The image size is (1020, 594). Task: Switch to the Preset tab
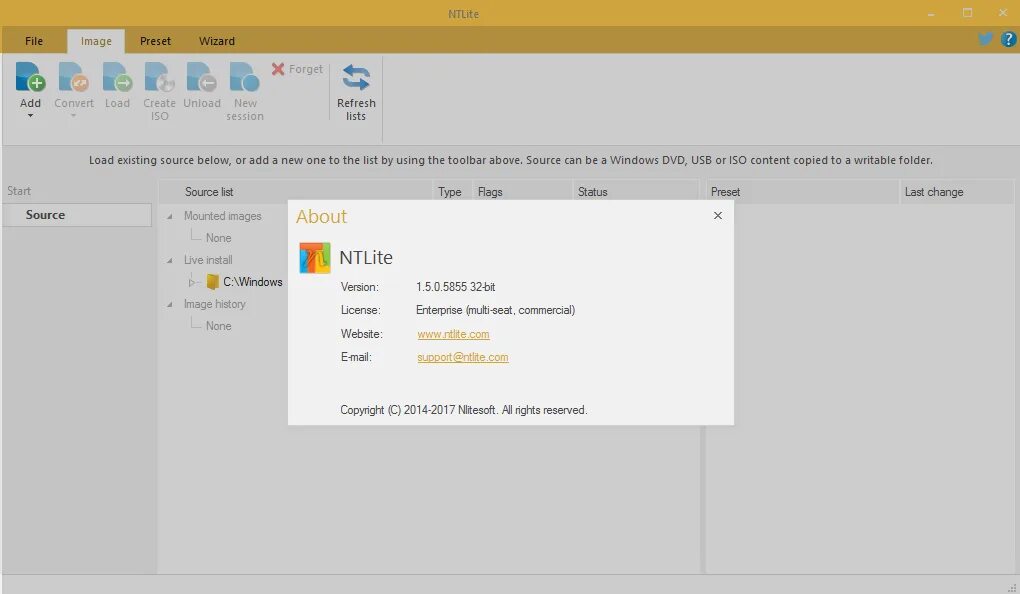(x=155, y=41)
